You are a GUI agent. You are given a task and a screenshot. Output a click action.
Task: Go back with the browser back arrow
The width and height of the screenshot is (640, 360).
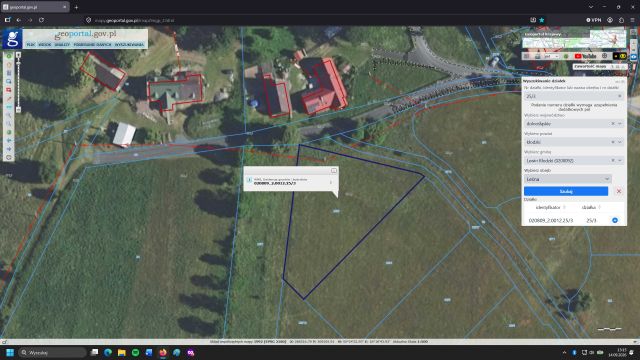point(19,20)
